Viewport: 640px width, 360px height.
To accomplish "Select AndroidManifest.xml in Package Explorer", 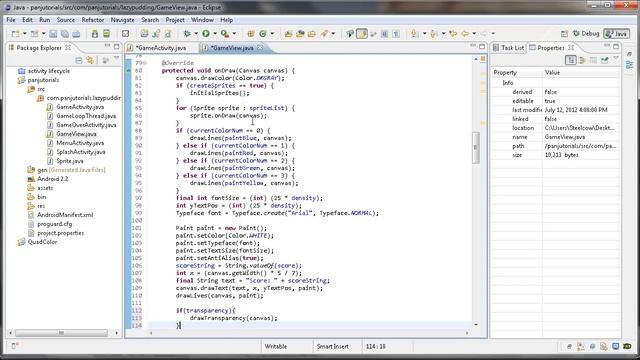I will tap(65, 215).
